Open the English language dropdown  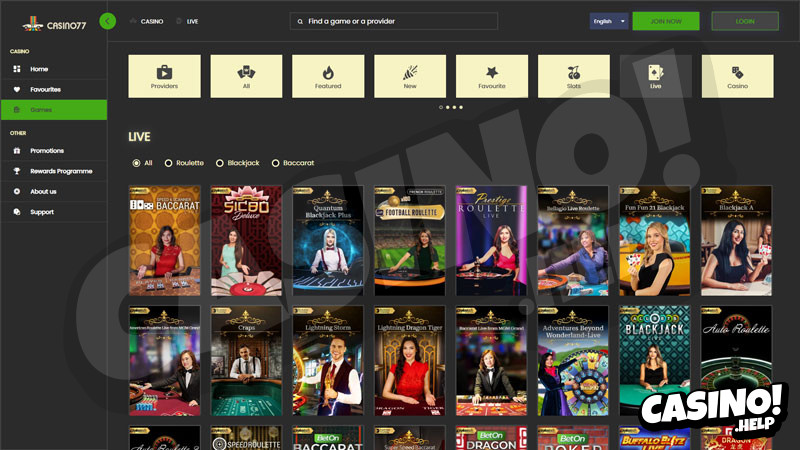(x=609, y=21)
